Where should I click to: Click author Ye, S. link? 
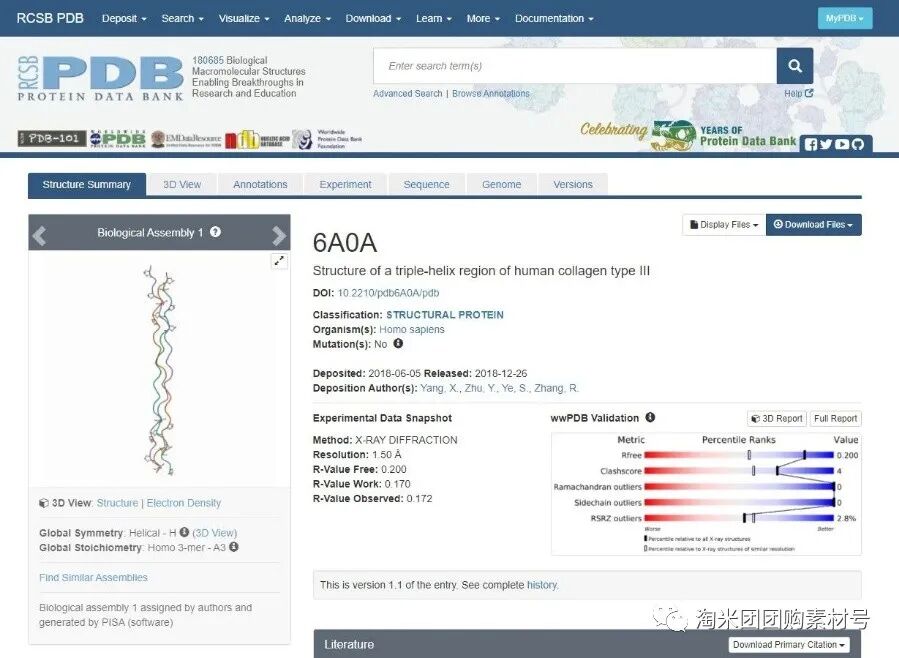(x=517, y=388)
